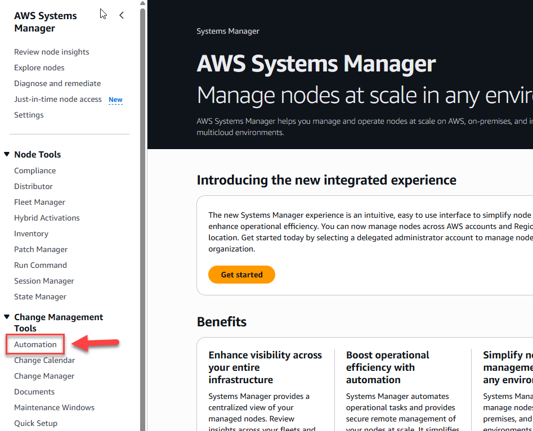This screenshot has height=431, width=533.
Task: Open Review node insights
Action: [x=51, y=52]
